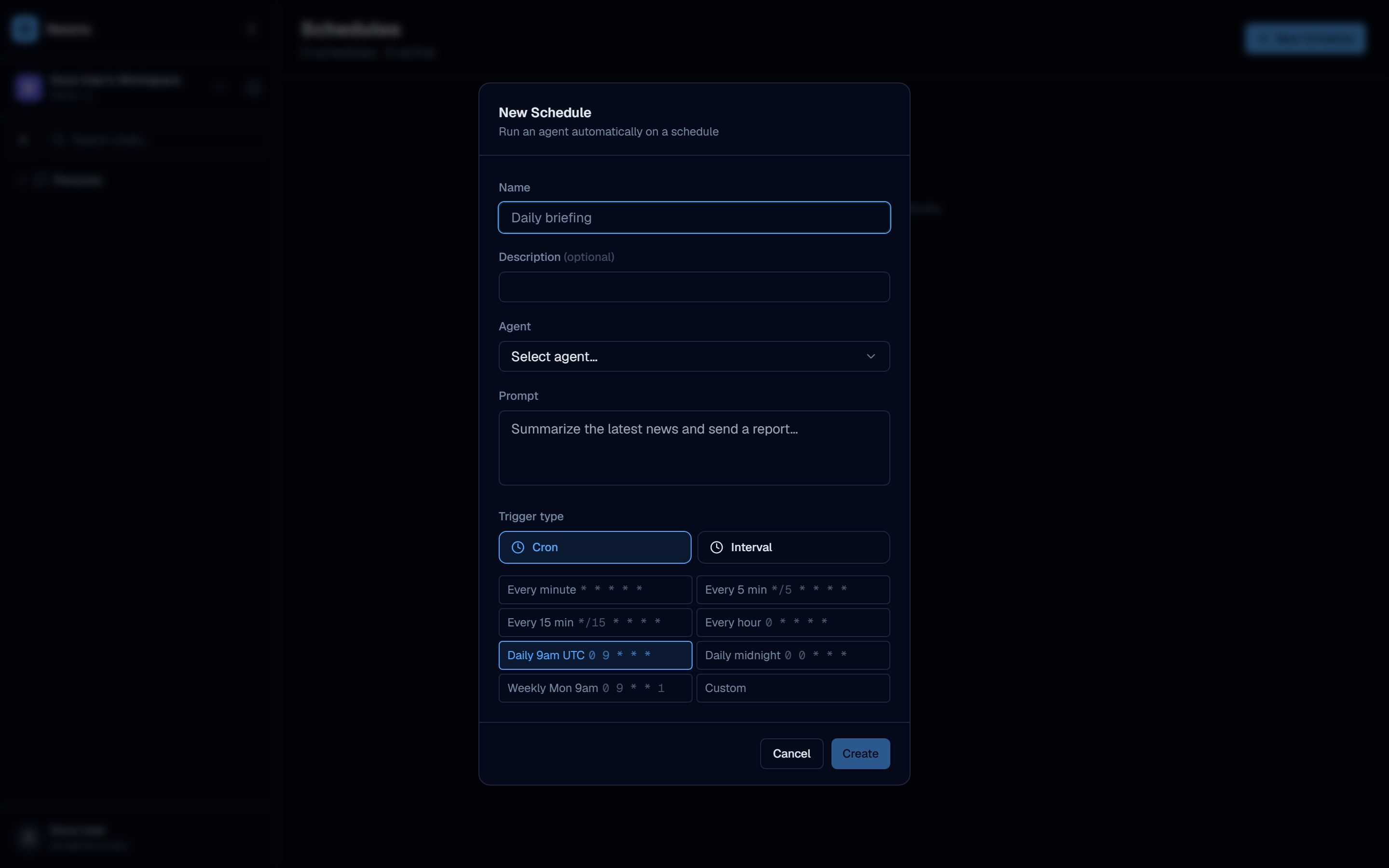Click the Create button

point(860,754)
